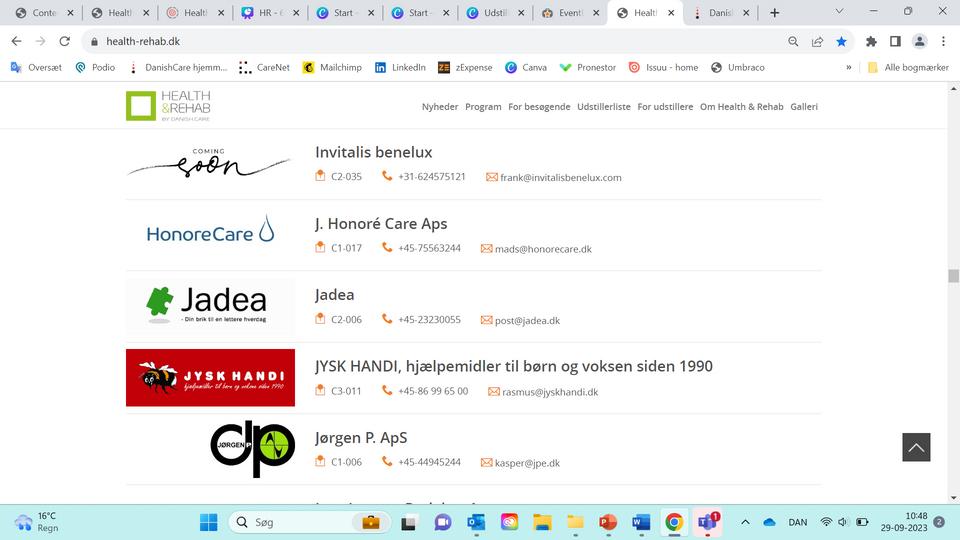
Task: Open the Oversæt bookmark
Action: (36, 67)
